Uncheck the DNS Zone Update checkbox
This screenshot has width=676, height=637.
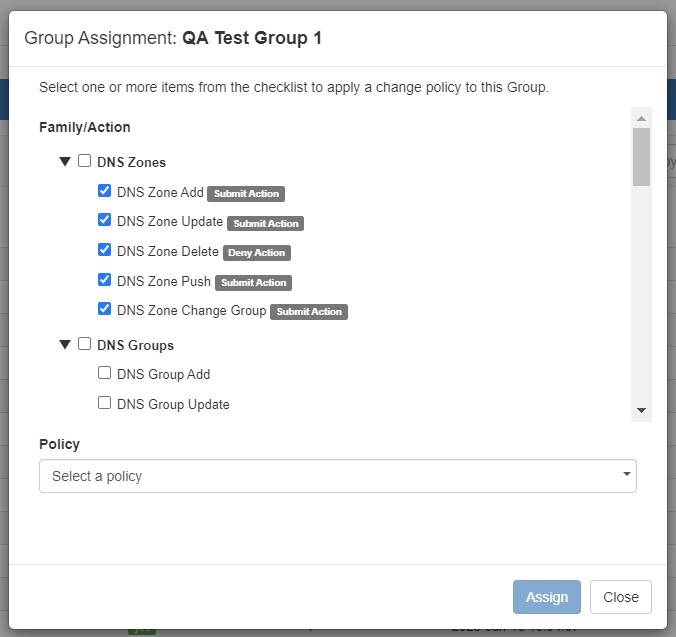[x=104, y=220]
